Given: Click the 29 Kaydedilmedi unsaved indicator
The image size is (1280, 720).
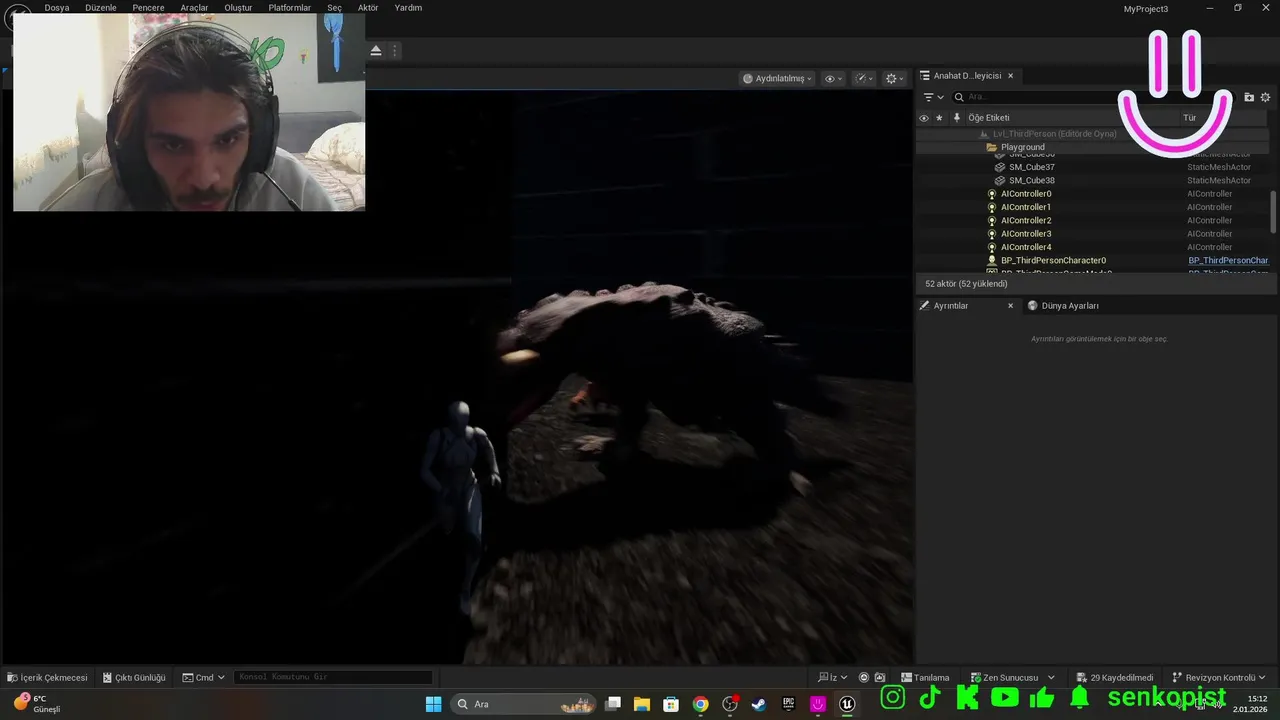Looking at the screenshot, I should pyautogui.click(x=1115, y=678).
